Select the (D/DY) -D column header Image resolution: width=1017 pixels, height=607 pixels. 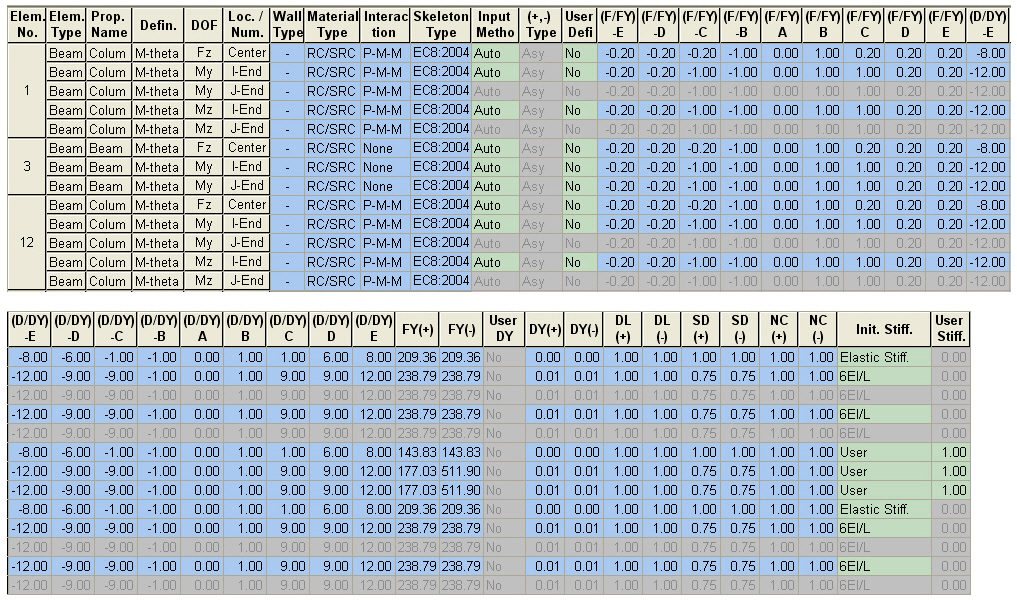pos(73,329)
